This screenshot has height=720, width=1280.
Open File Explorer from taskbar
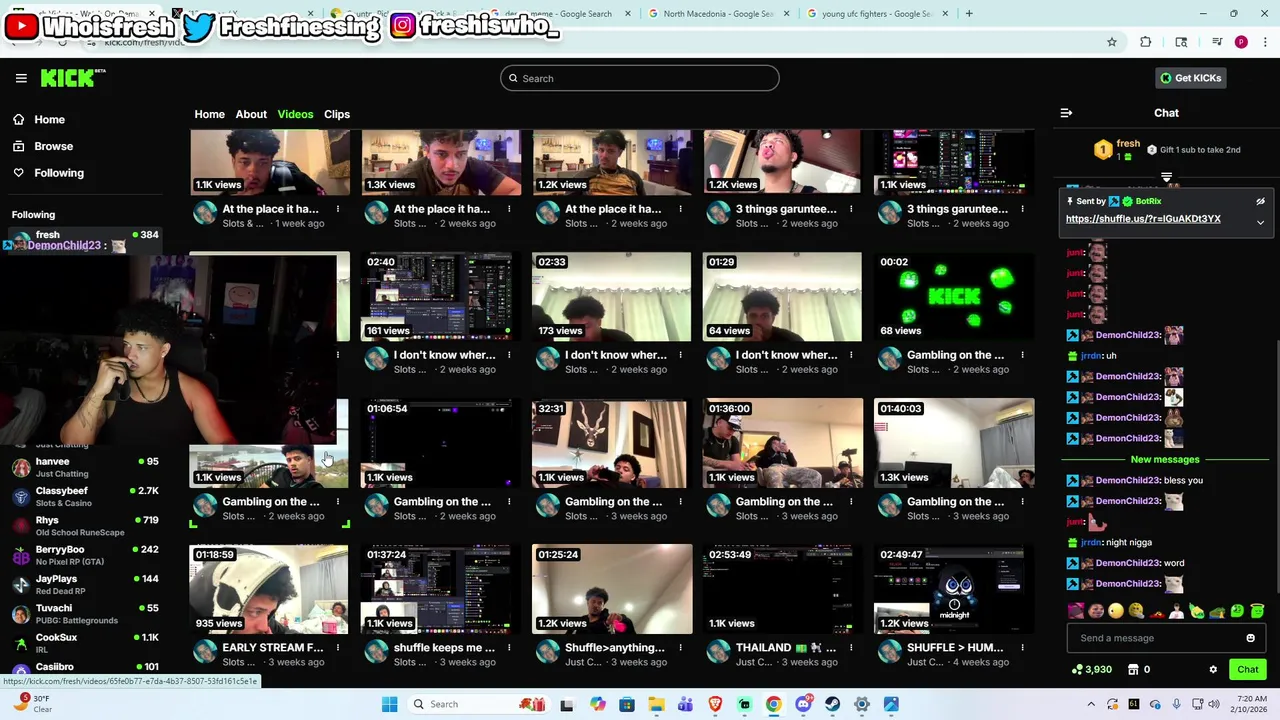[x=656, y=704]
